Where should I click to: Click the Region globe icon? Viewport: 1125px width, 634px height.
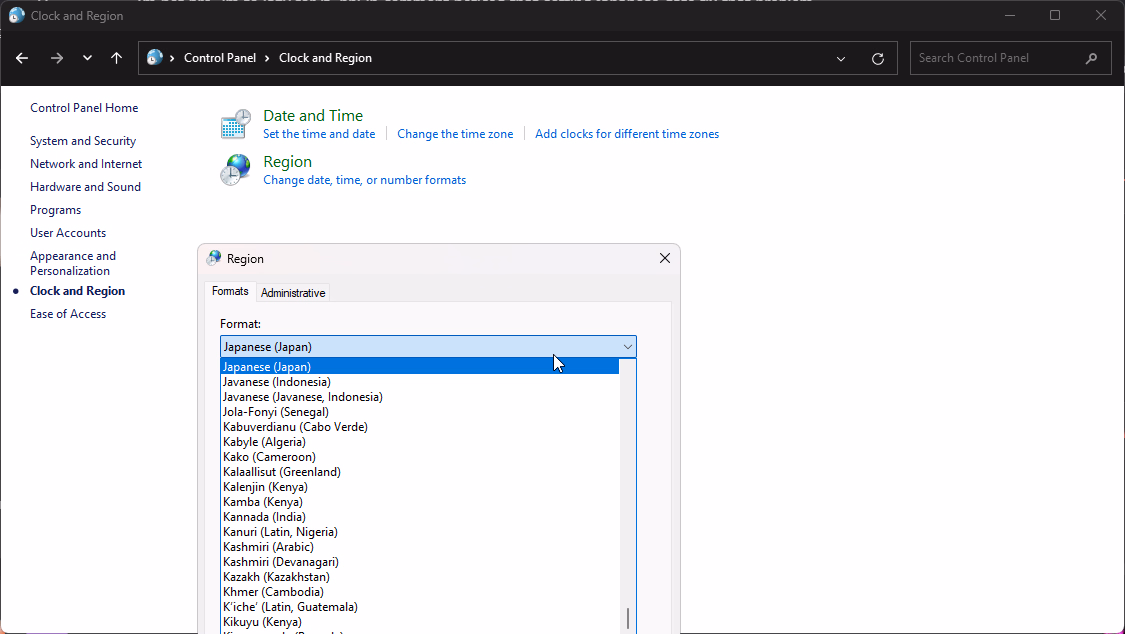click(235, 170)
